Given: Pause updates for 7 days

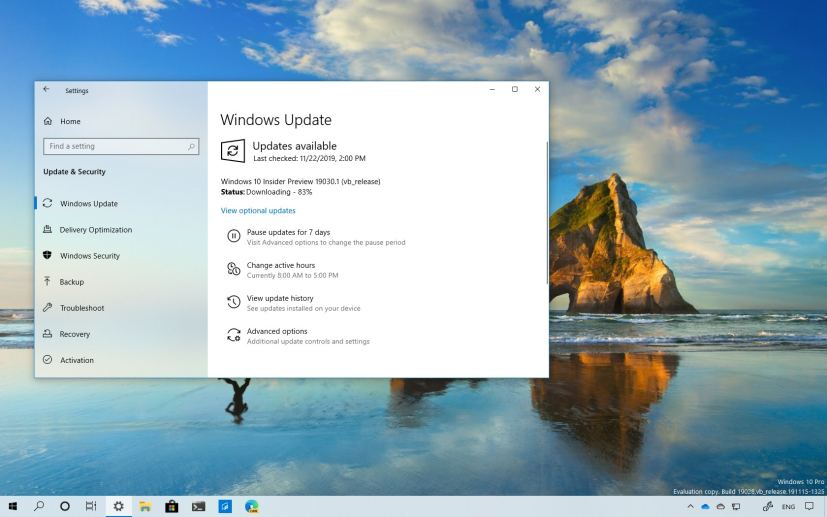Looking at the screenshot, I should [x=316, y=237].
